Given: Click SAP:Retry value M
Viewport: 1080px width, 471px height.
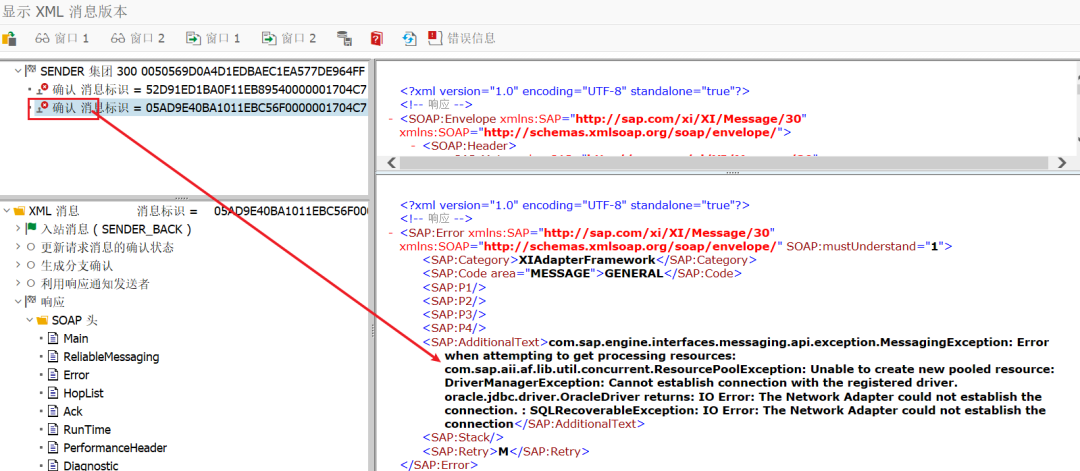Looking at the screenshot, I should tap(503, 452).
